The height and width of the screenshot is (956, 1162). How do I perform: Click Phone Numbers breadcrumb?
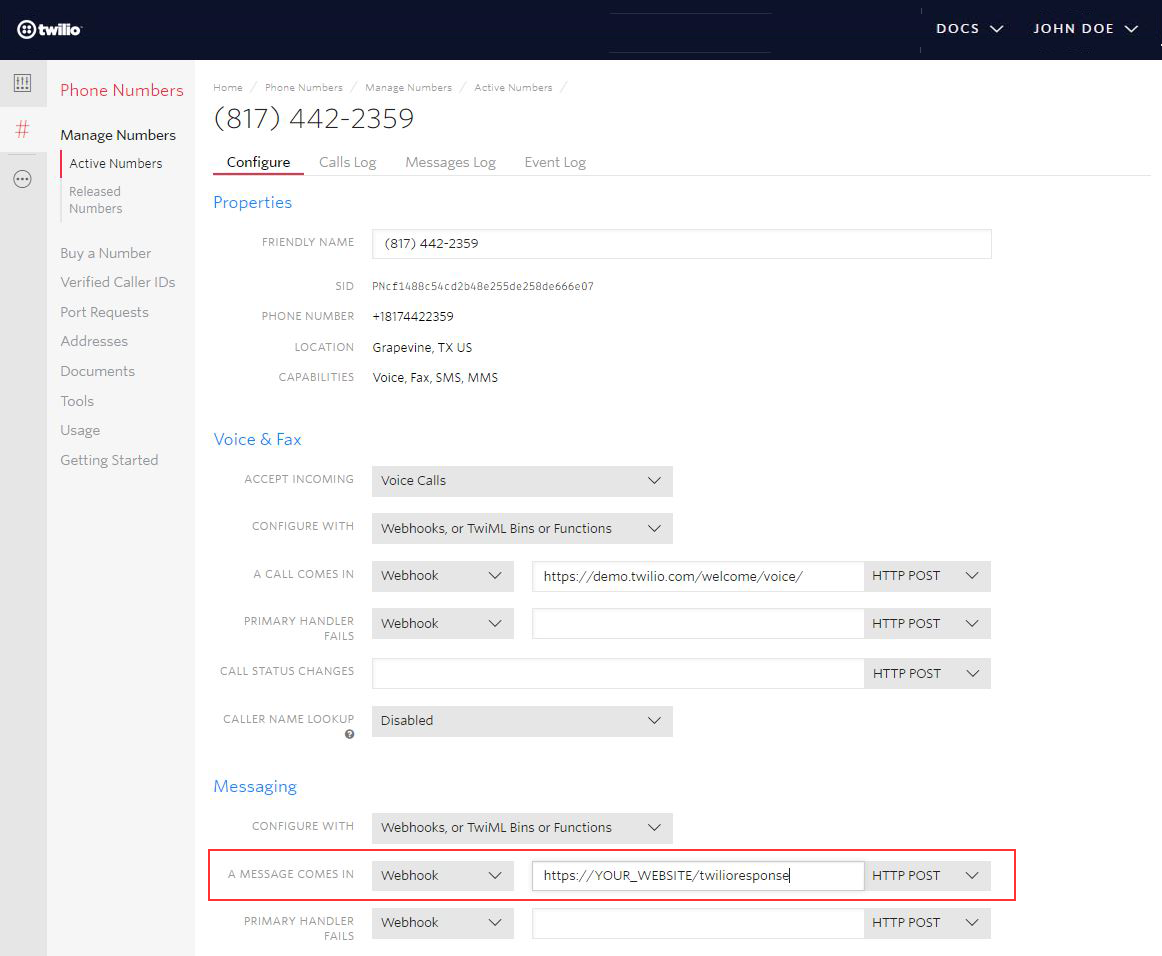click(304, 87)
